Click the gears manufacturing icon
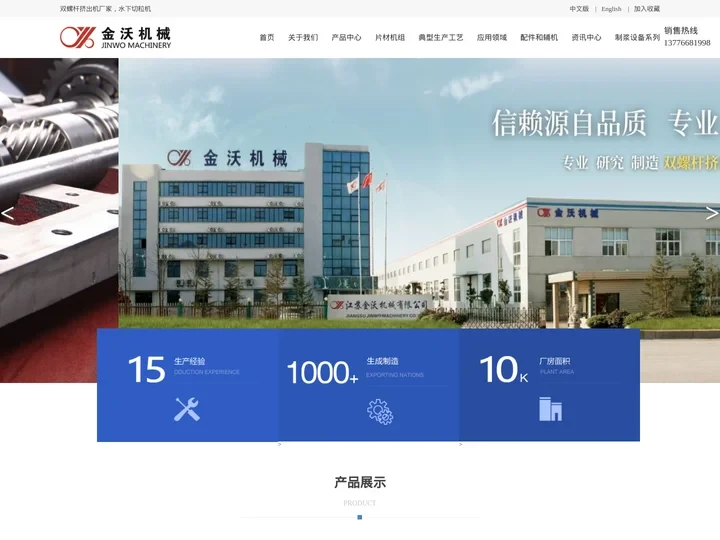This screenshot has width=720, height=540. (380, 412)
